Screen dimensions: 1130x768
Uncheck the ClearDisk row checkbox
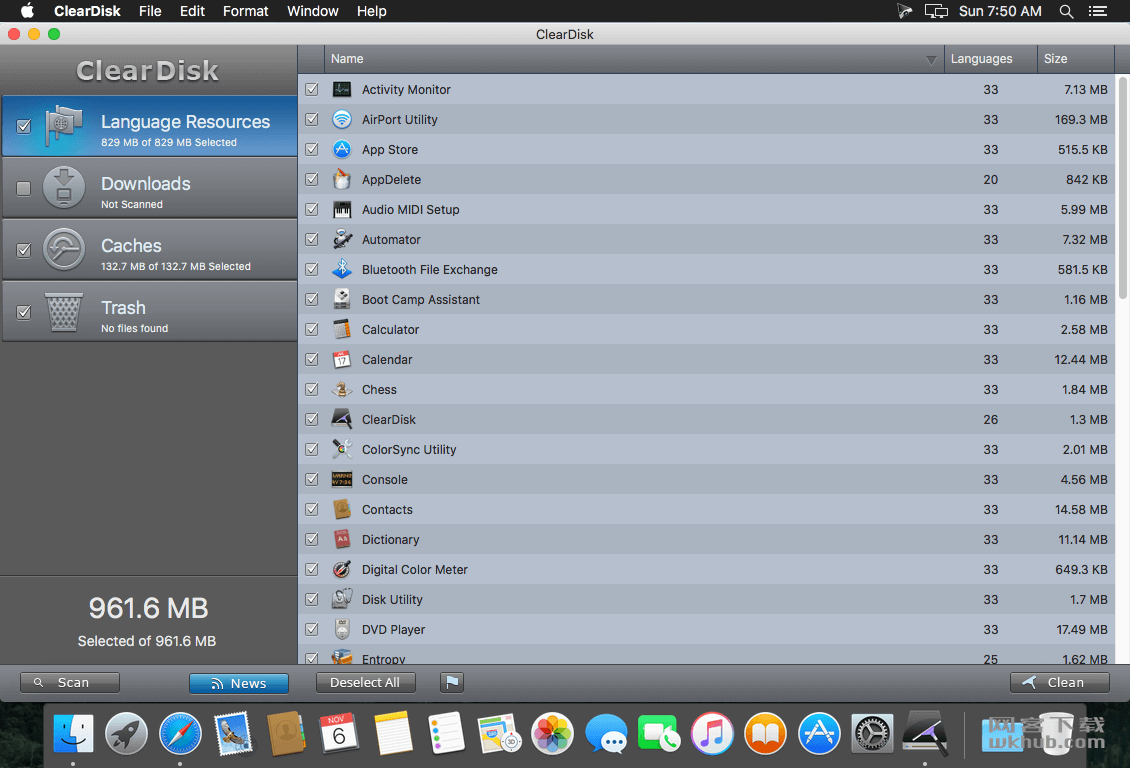tap(311, 419)
